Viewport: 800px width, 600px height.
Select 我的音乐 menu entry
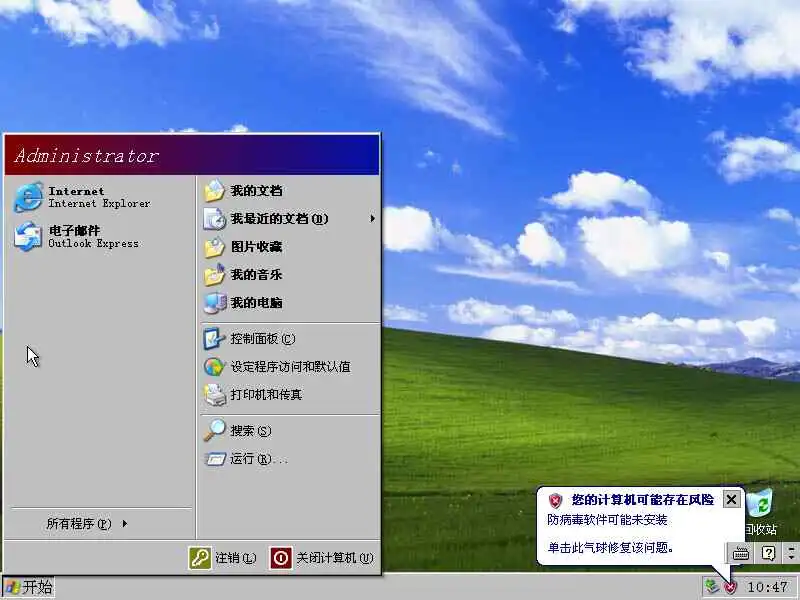point(291,276)
